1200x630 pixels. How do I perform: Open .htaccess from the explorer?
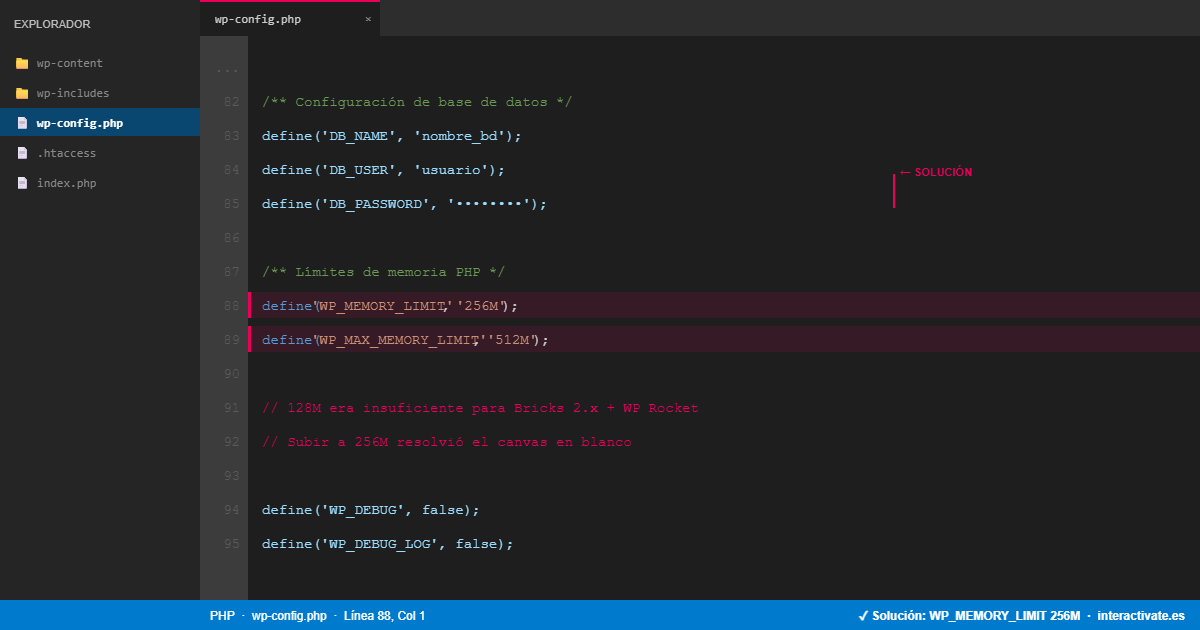[66, 153]
